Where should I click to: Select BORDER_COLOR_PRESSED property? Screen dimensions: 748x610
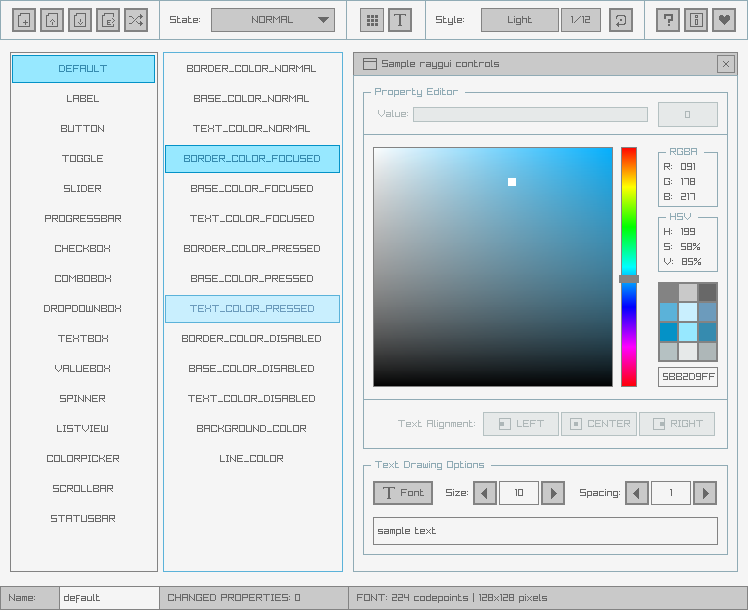(x=252, y=249)
